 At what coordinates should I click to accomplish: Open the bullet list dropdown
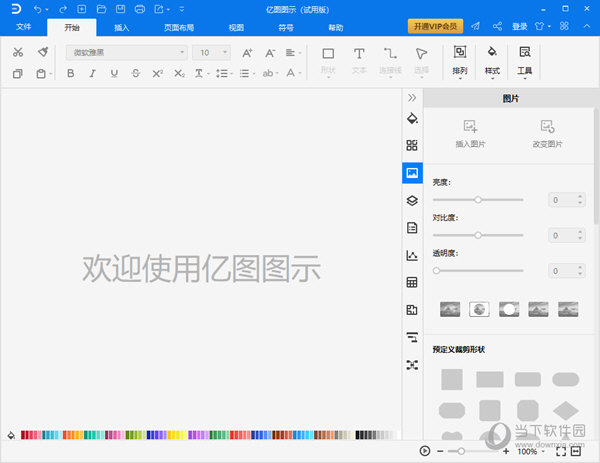247,73
